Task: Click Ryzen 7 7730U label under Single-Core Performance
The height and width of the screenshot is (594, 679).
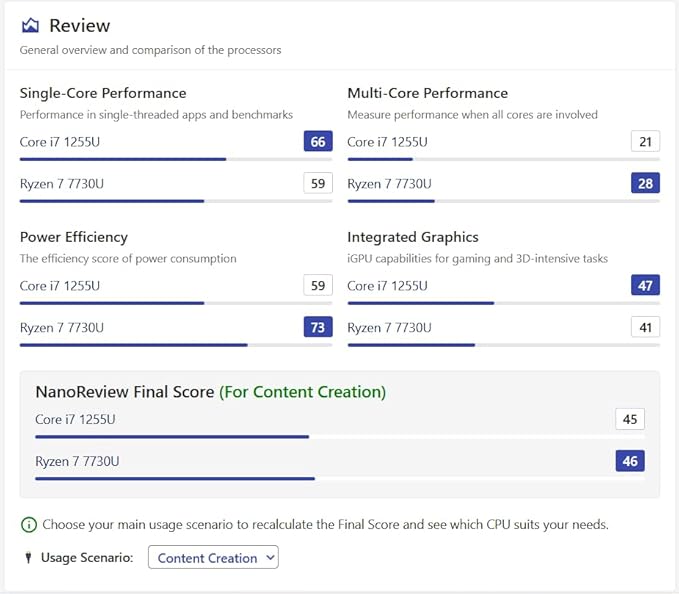Action: (62, 184)
